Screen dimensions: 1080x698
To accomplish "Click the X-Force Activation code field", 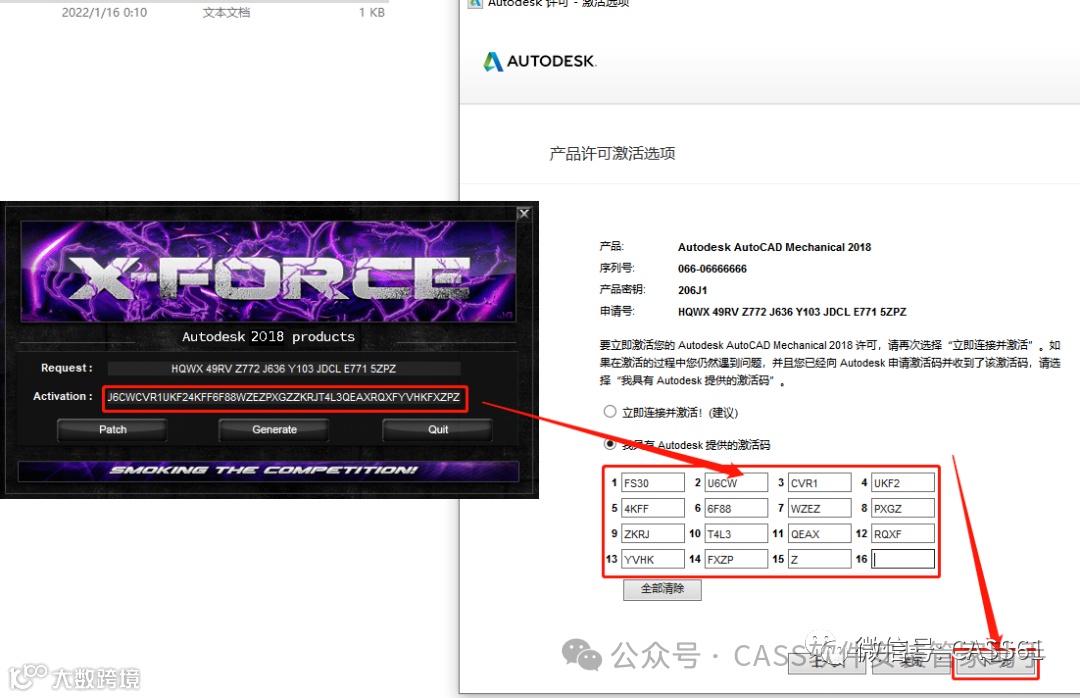I will pos(284,398).
